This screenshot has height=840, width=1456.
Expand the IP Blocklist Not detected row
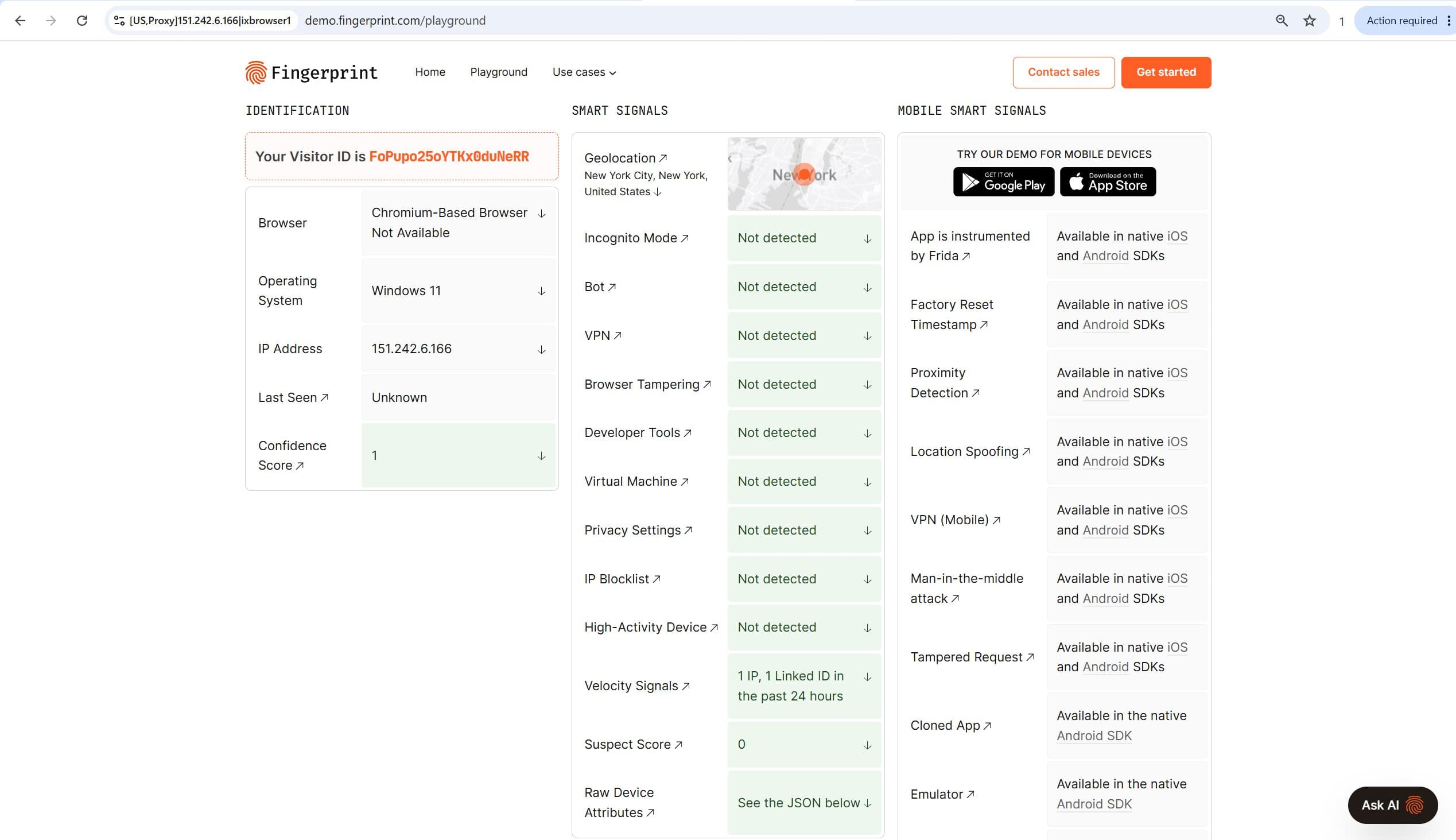(x=805, y=579)
